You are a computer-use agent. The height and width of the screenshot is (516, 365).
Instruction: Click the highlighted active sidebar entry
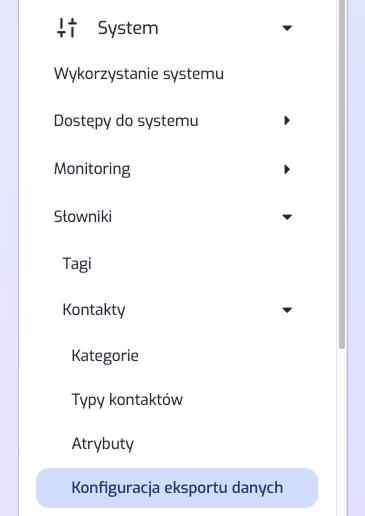coord(177,488)
